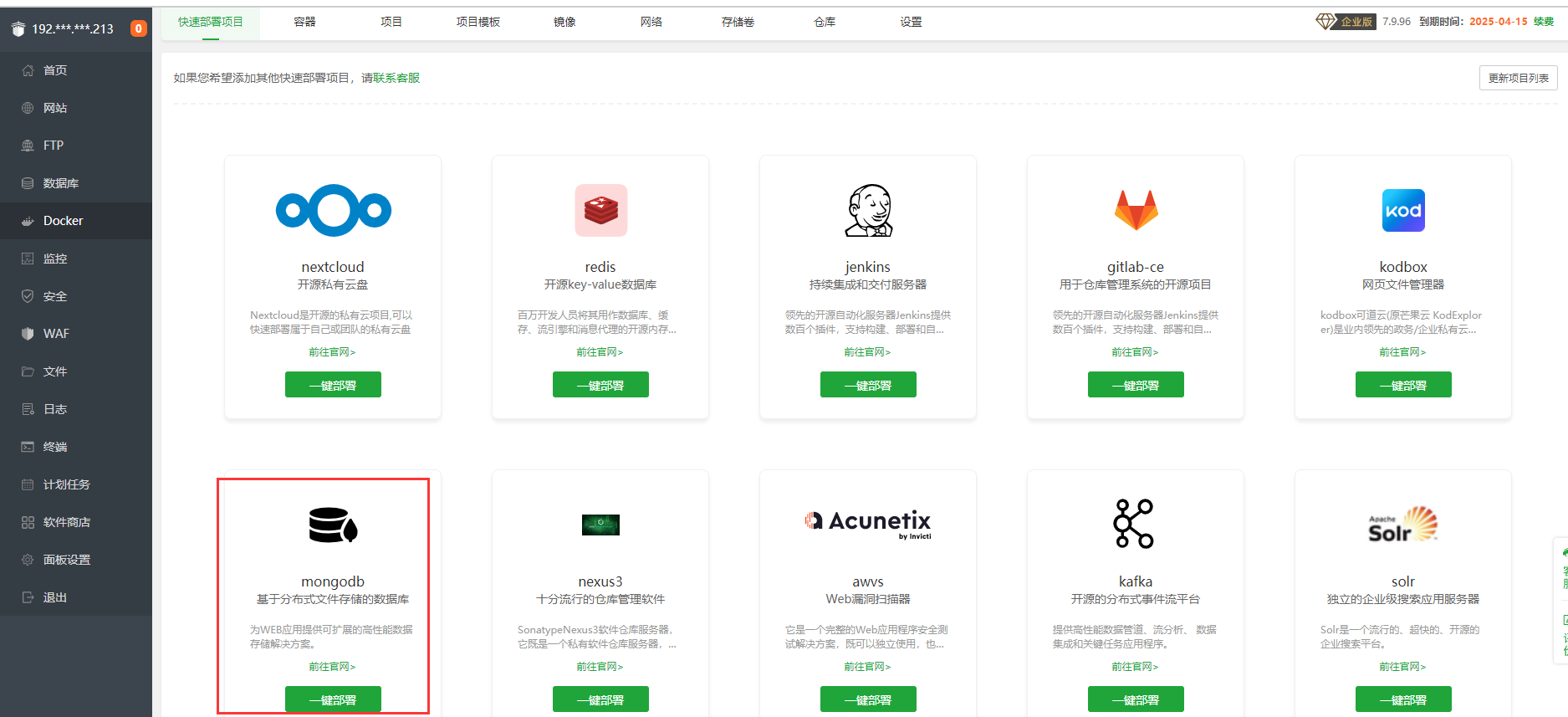Click the Docker whale icon in sidebar
This screenshot has height=717, width=1568.
[28, 221]
